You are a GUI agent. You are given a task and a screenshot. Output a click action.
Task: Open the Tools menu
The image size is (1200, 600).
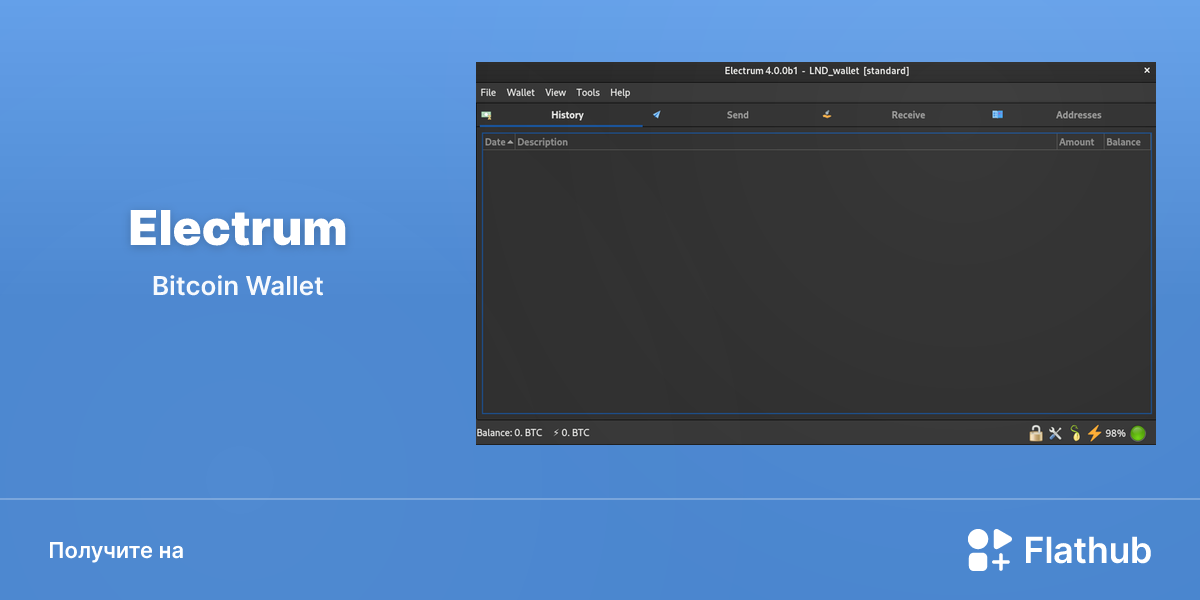pos(588,93)
